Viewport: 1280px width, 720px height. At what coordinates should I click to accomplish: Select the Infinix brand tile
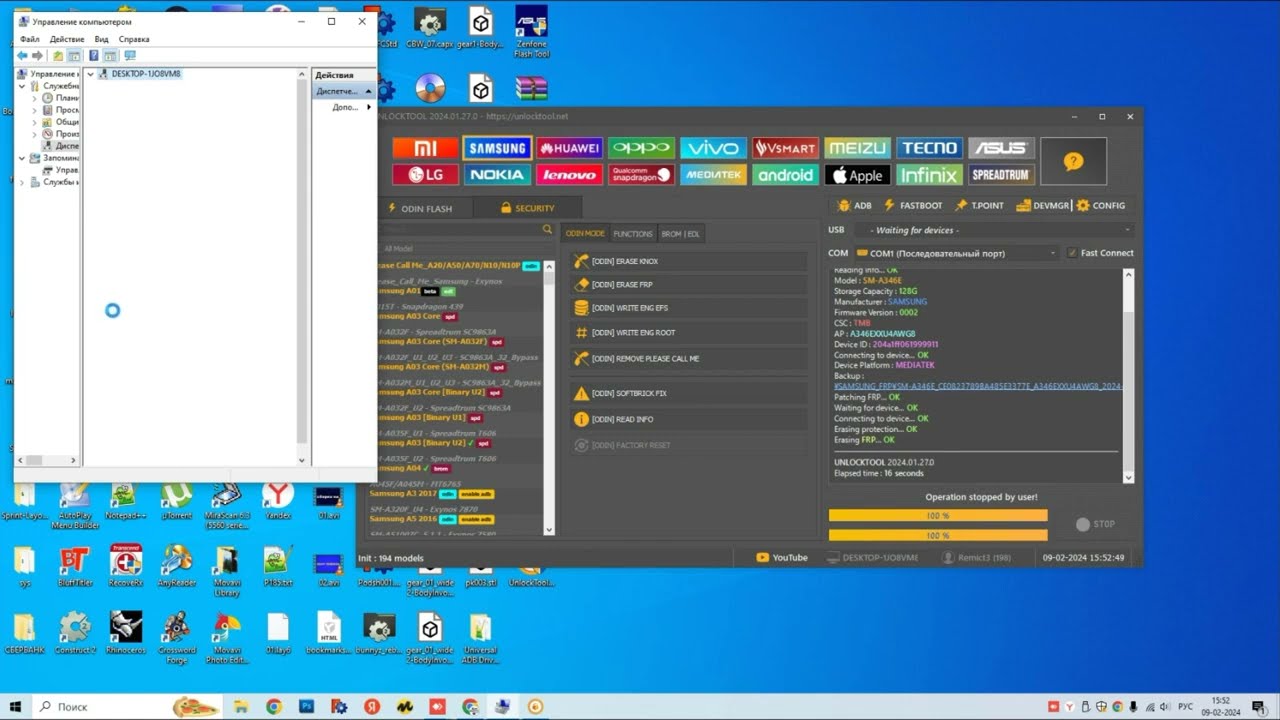pyautogui.click(x=929, y=175)
